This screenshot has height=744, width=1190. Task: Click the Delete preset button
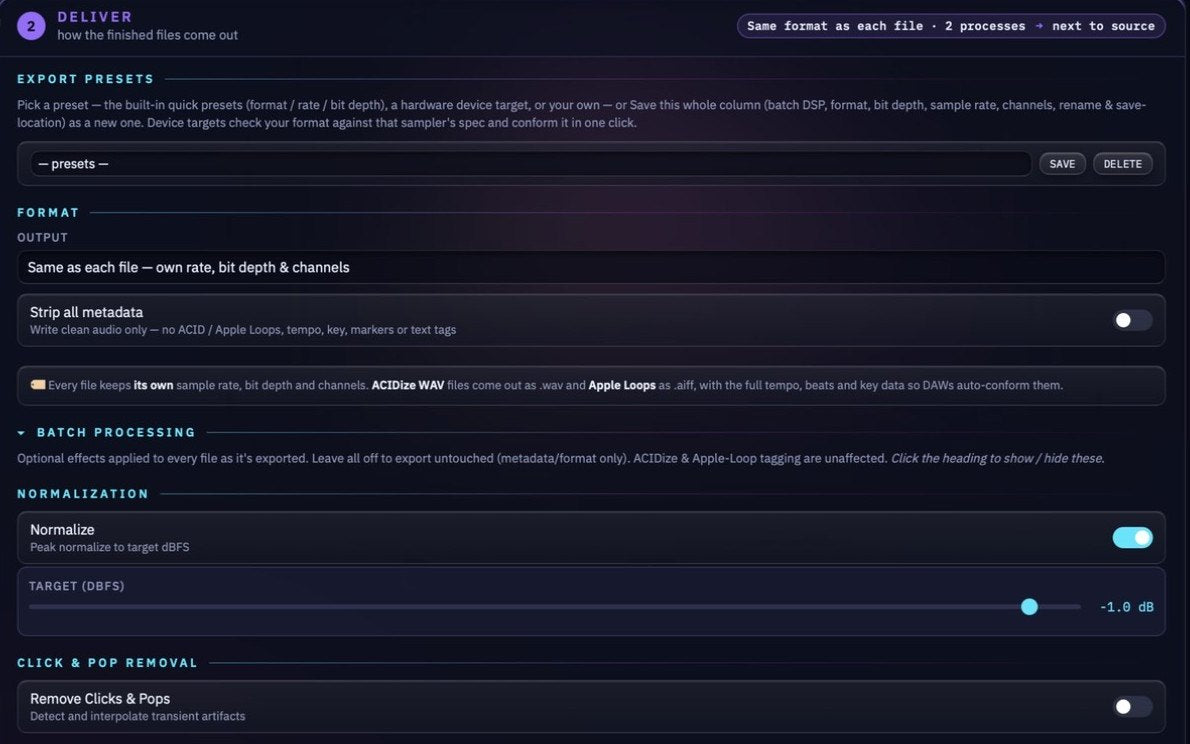1122,164
